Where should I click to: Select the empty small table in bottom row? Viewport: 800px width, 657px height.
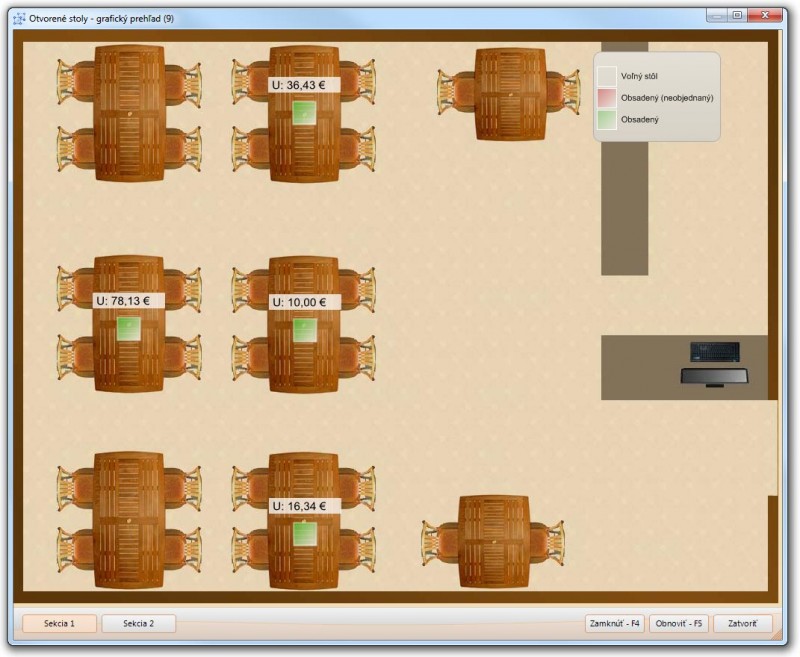(x=494, y=541)
